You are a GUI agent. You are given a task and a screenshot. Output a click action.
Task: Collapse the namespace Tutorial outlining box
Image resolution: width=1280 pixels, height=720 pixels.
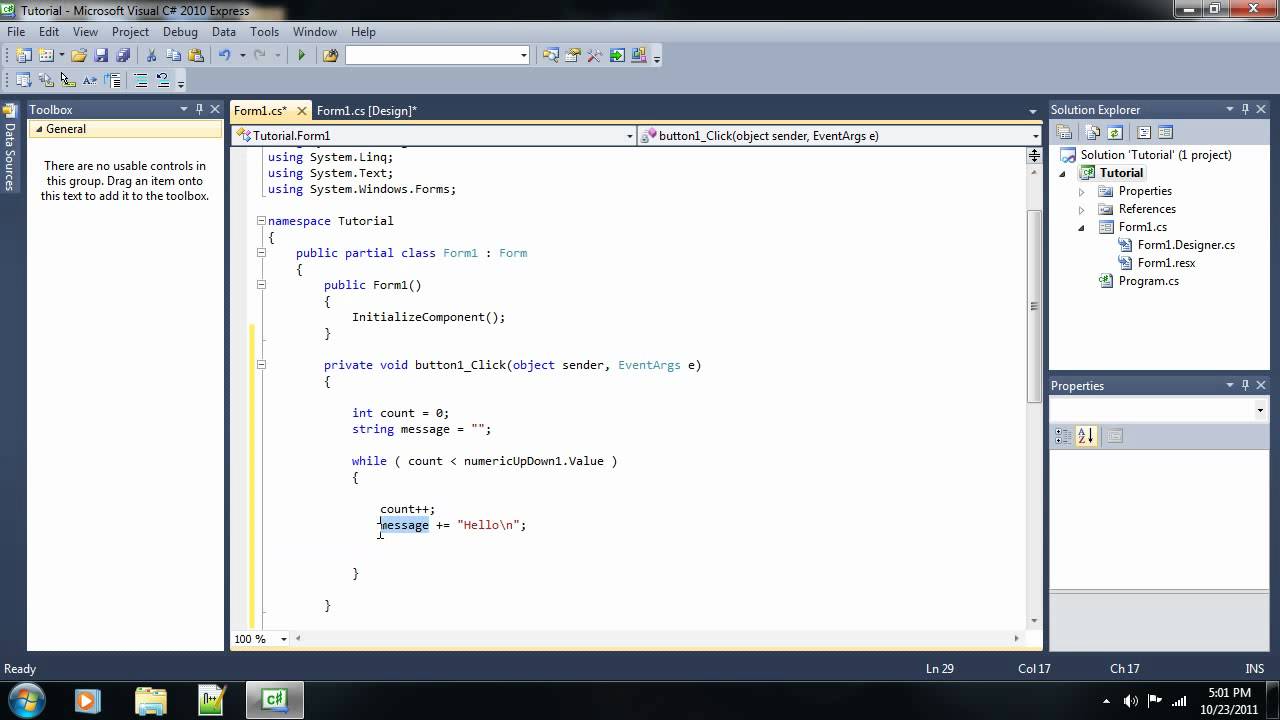[x=261, y=221]
